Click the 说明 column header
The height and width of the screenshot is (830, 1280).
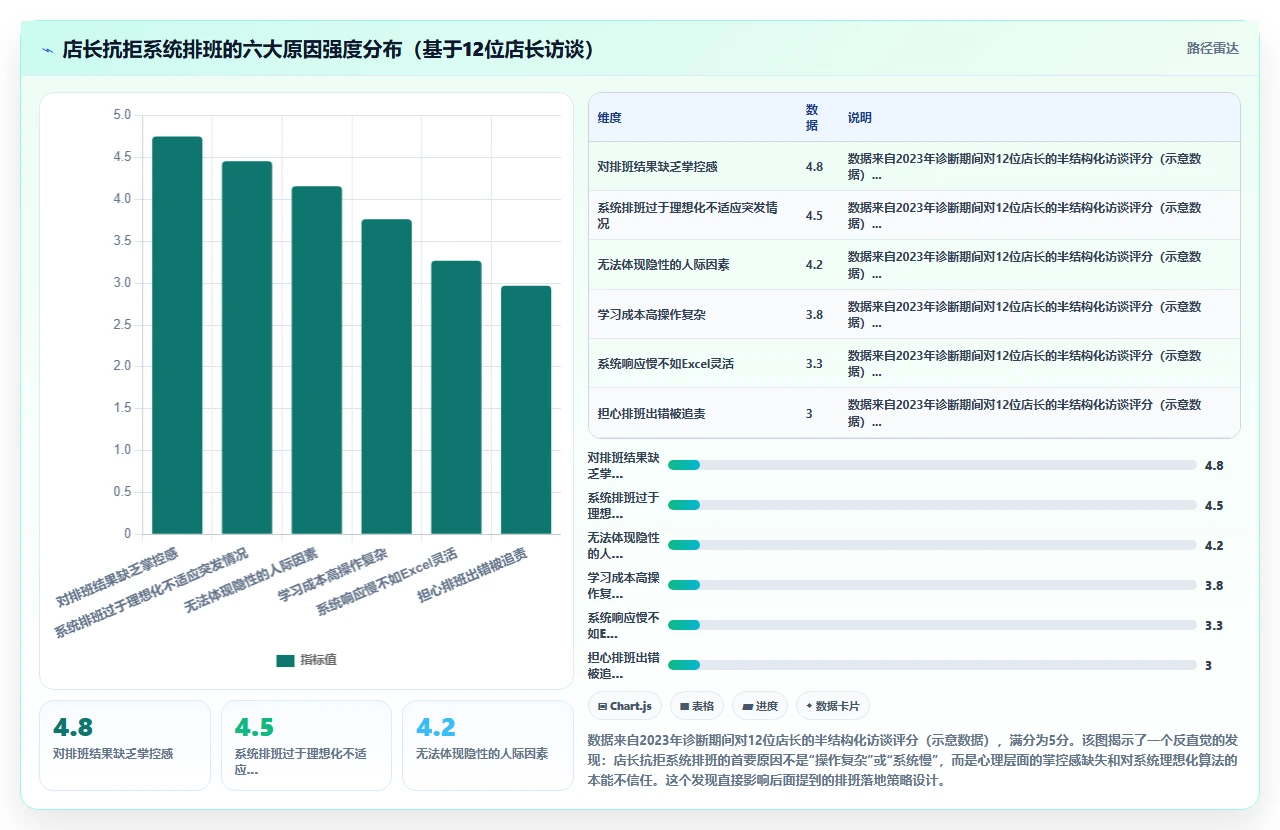pos(860,118)
